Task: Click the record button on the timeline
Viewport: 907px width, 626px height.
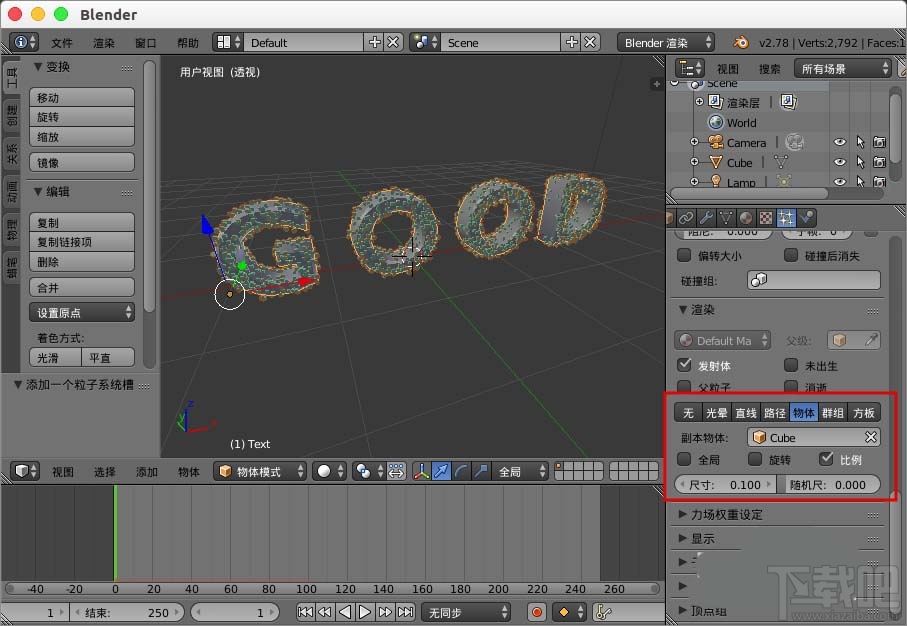Action: click(537, 611)
